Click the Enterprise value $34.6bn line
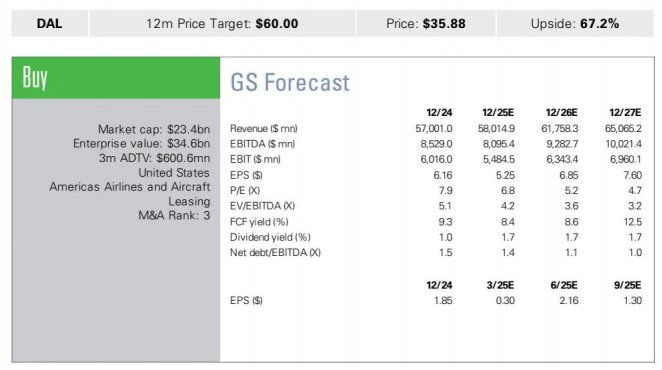 click(141, 144)
